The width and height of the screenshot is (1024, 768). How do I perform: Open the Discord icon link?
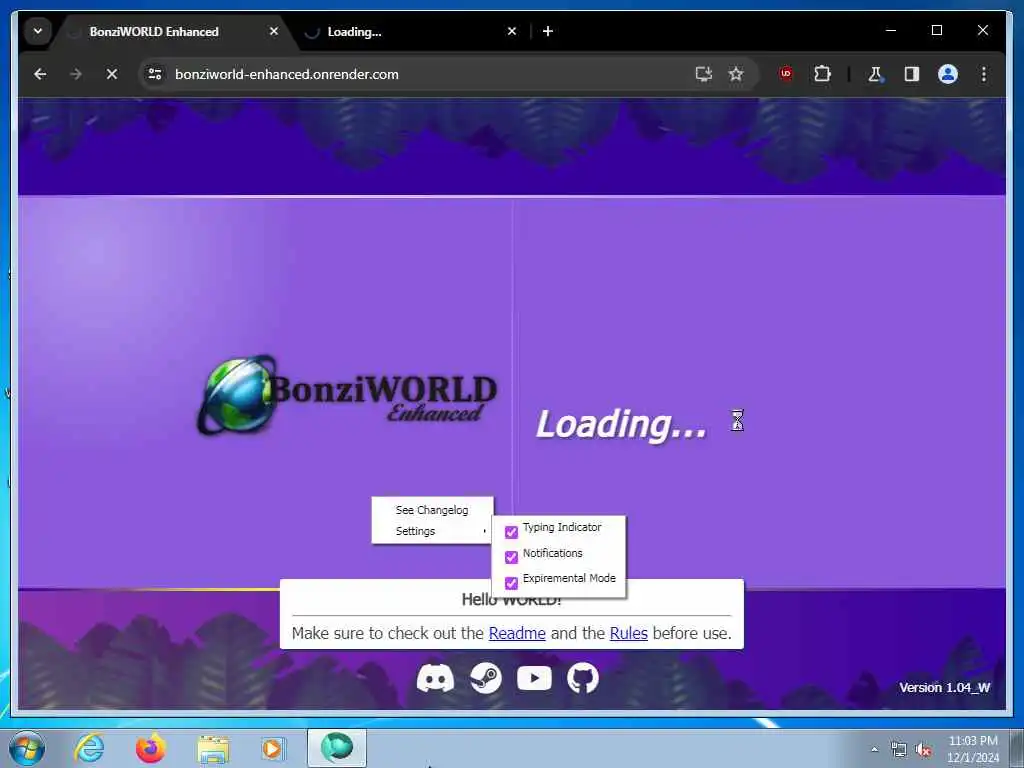(x=435, y=678)
